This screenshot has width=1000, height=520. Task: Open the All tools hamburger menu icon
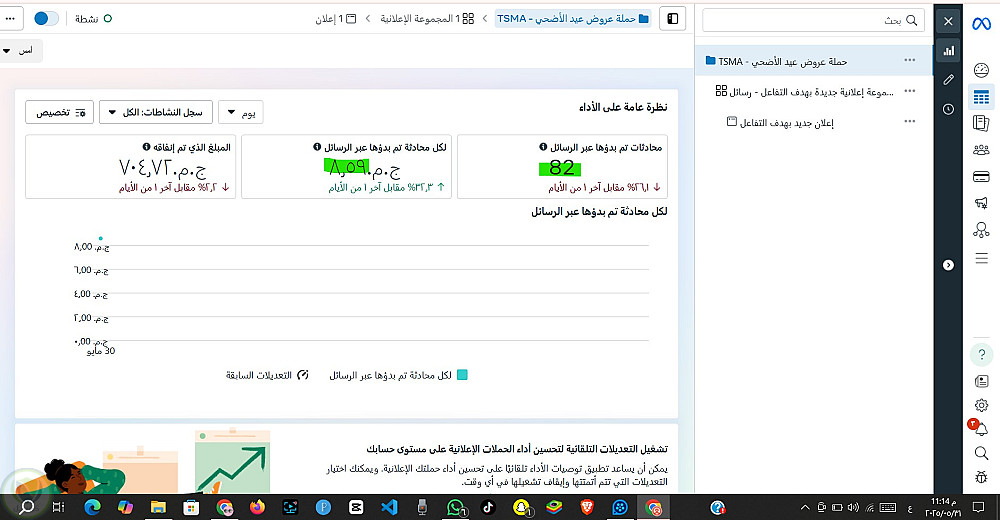pyautogui.click(x=982, y=258)
